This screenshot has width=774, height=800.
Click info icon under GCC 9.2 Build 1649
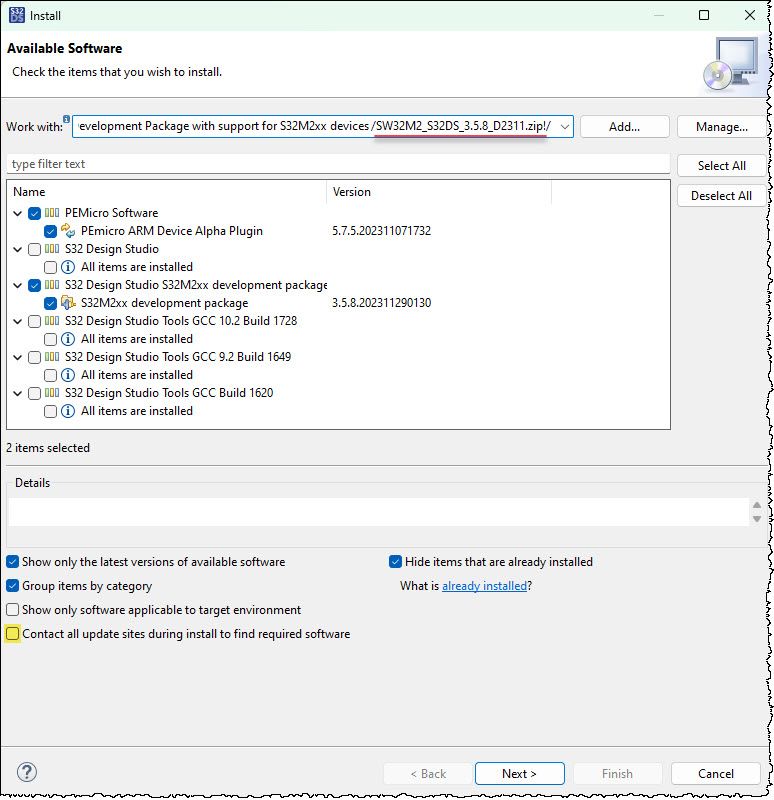tap(68, 375)
